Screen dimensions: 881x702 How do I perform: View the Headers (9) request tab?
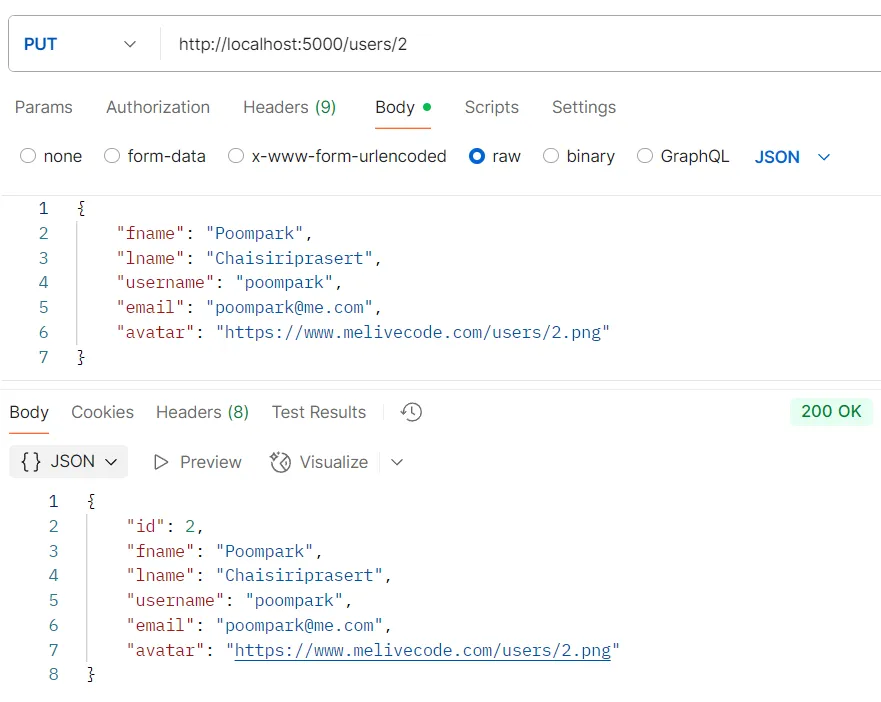pos(289,107)
